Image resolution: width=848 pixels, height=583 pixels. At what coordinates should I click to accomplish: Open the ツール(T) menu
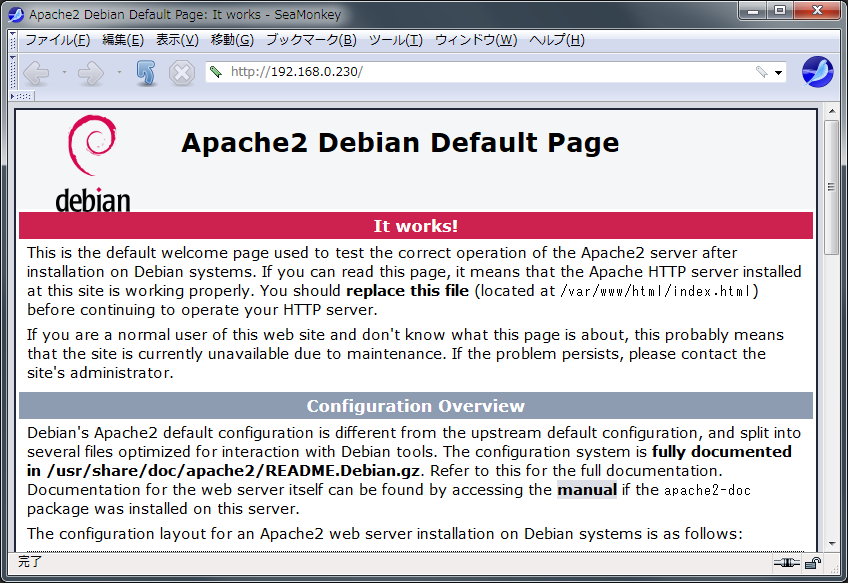(396, 40)
